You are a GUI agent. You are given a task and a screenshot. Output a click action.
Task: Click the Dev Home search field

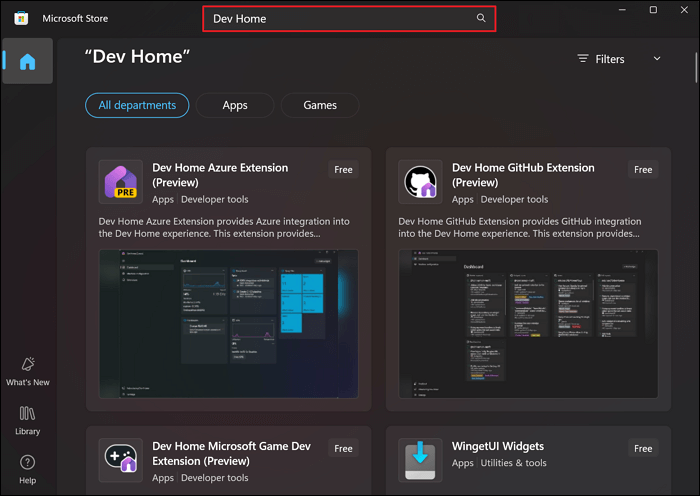[349, 19]
